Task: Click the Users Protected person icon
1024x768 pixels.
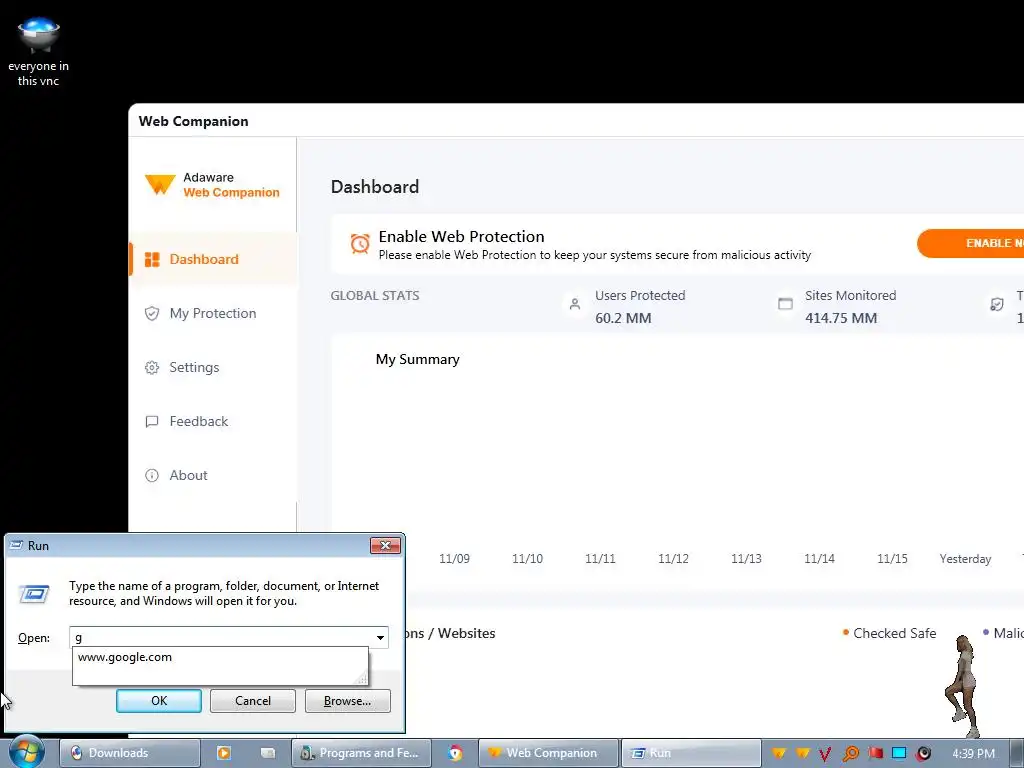Action: pos(575,304)
